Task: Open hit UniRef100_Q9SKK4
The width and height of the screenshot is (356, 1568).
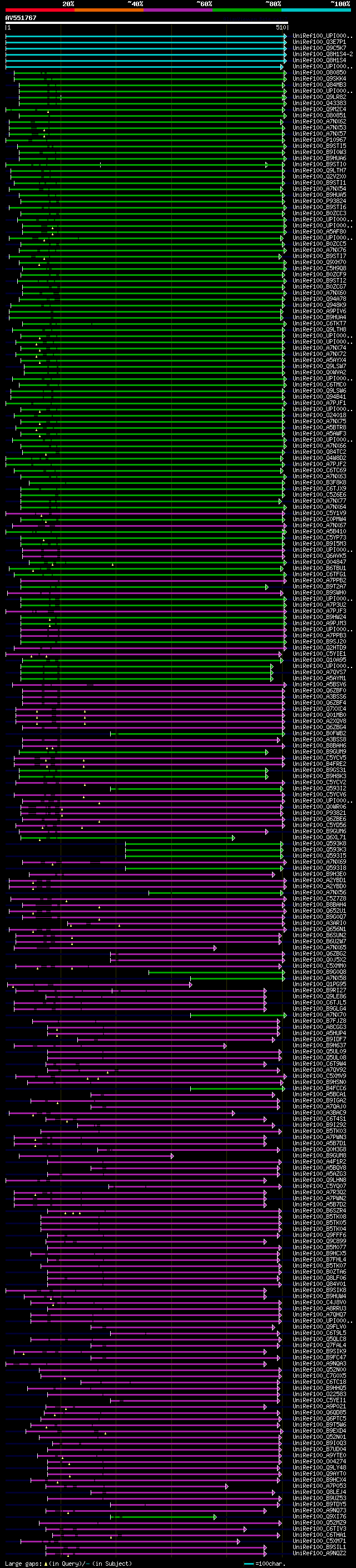Action: [x=319, y=78]
